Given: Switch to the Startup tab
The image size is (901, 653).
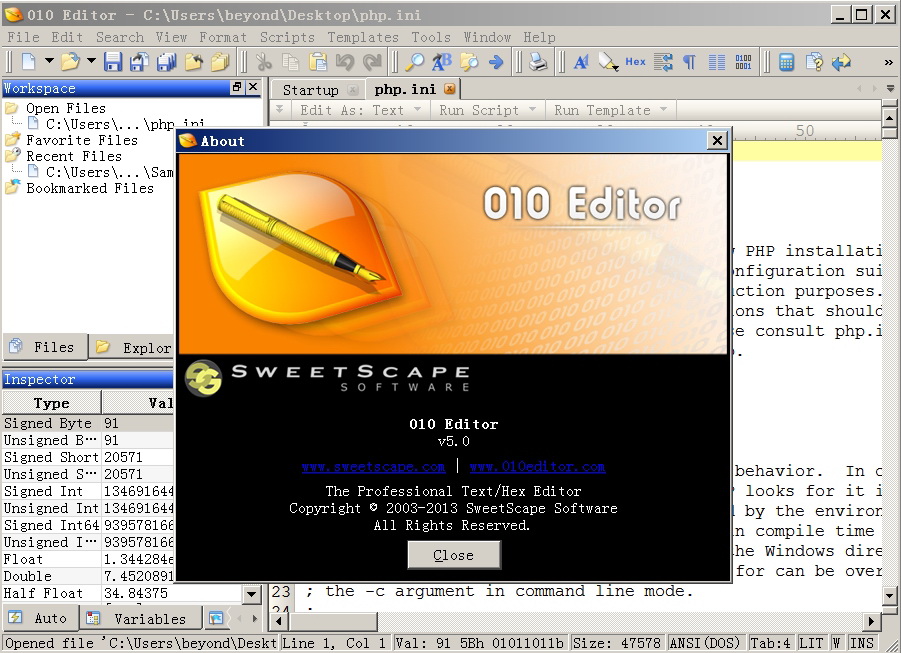Looking at the screenshot, I should (310, 89).
